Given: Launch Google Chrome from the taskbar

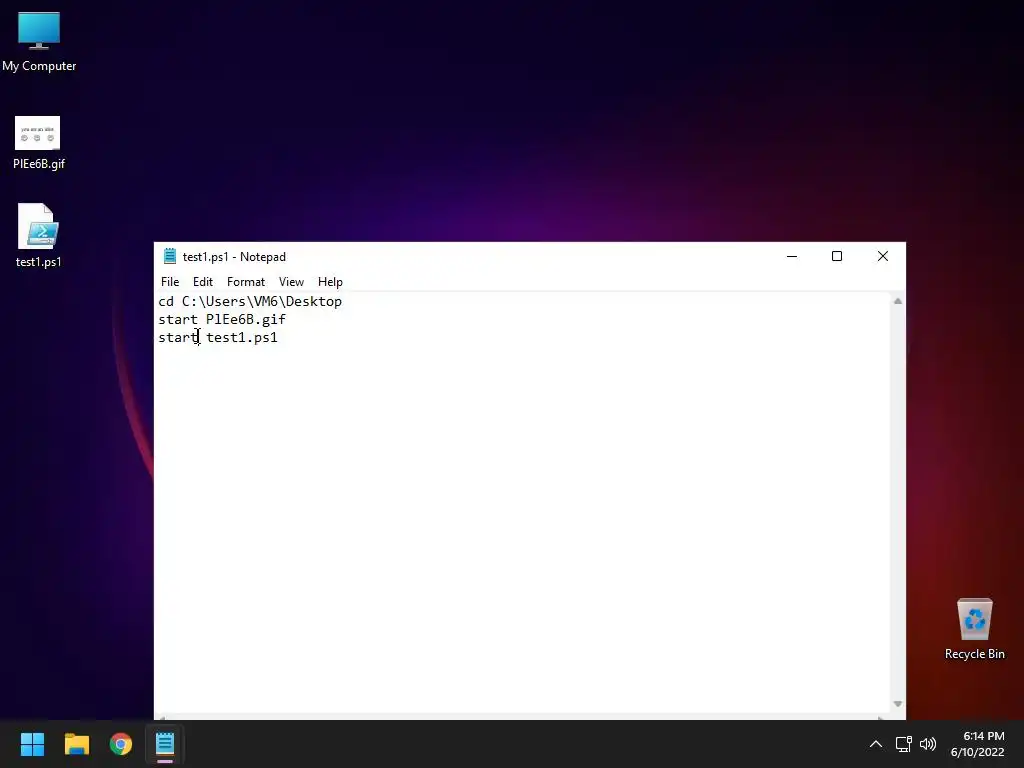Looking at the screenshot, I should tap(121, 744).
